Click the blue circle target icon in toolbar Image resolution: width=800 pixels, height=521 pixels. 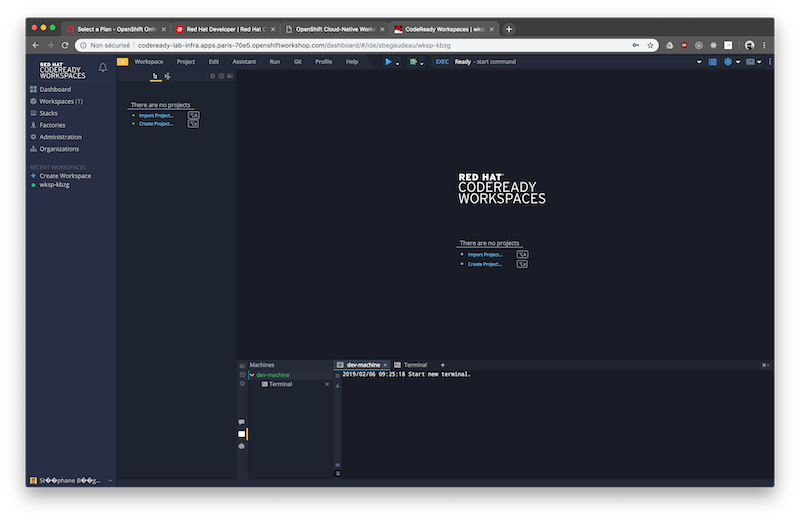click(728, 62)
